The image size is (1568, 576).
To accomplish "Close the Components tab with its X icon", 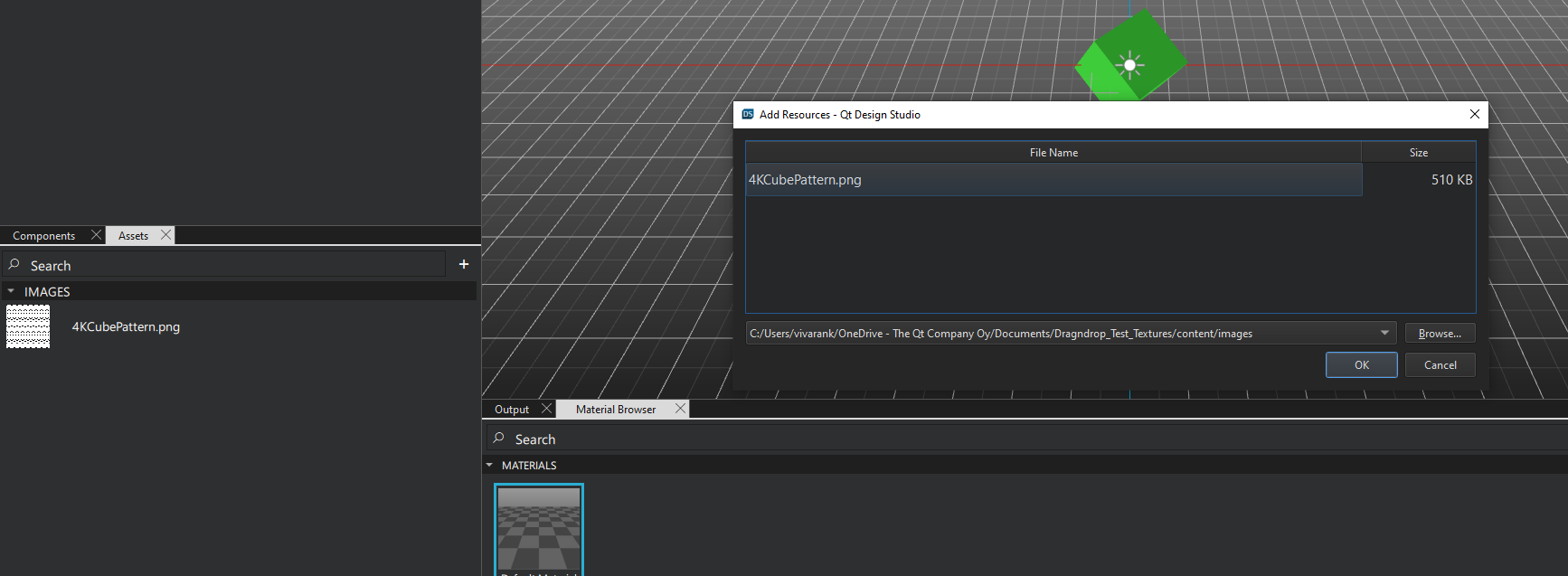I will click(x=96, y=235).
